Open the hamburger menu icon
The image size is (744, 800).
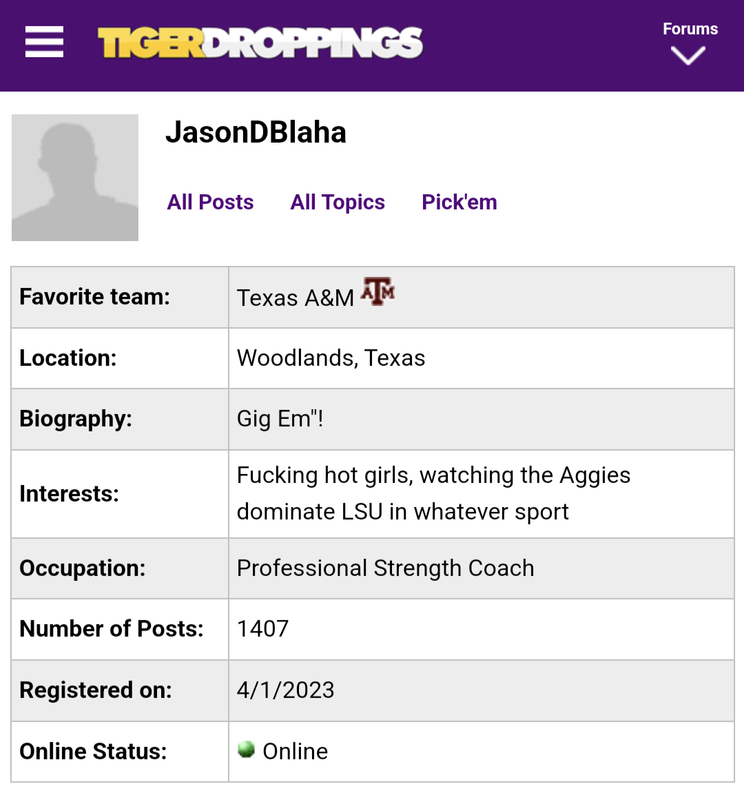click(x=44, y=42)
